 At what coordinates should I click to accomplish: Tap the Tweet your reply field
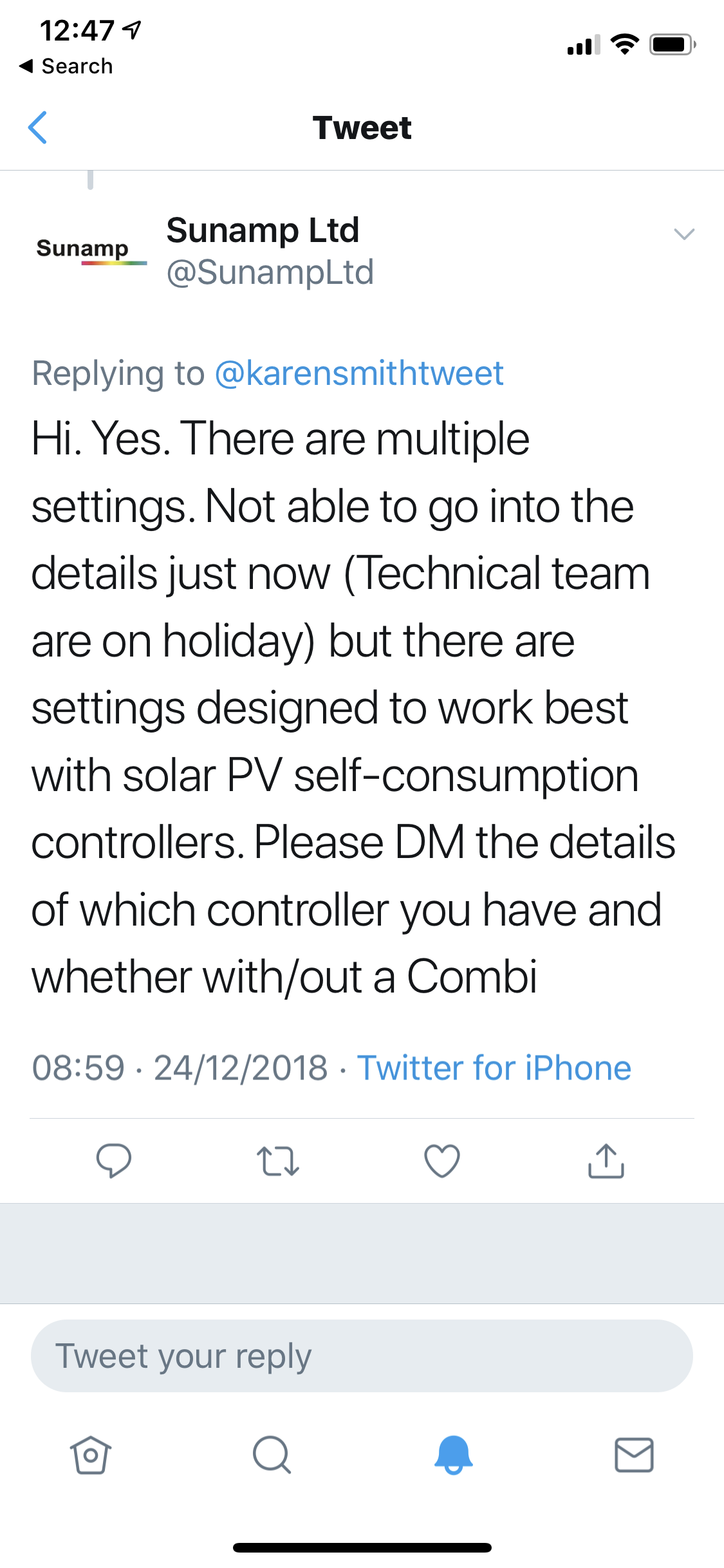tap(362, 1356)
